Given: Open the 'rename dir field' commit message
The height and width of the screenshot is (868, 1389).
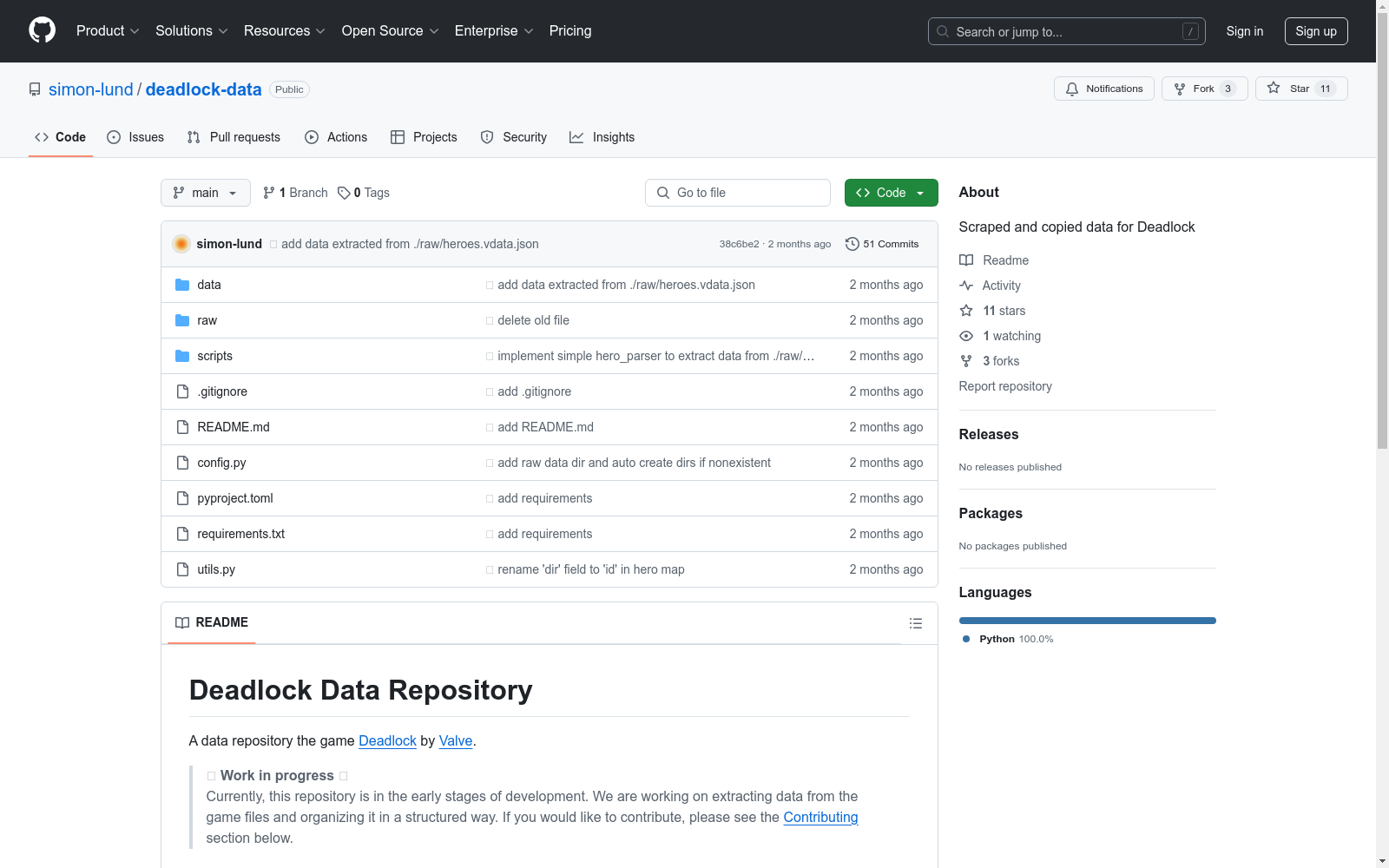Looking at the screenshot, I should click(x=591, y=569).
